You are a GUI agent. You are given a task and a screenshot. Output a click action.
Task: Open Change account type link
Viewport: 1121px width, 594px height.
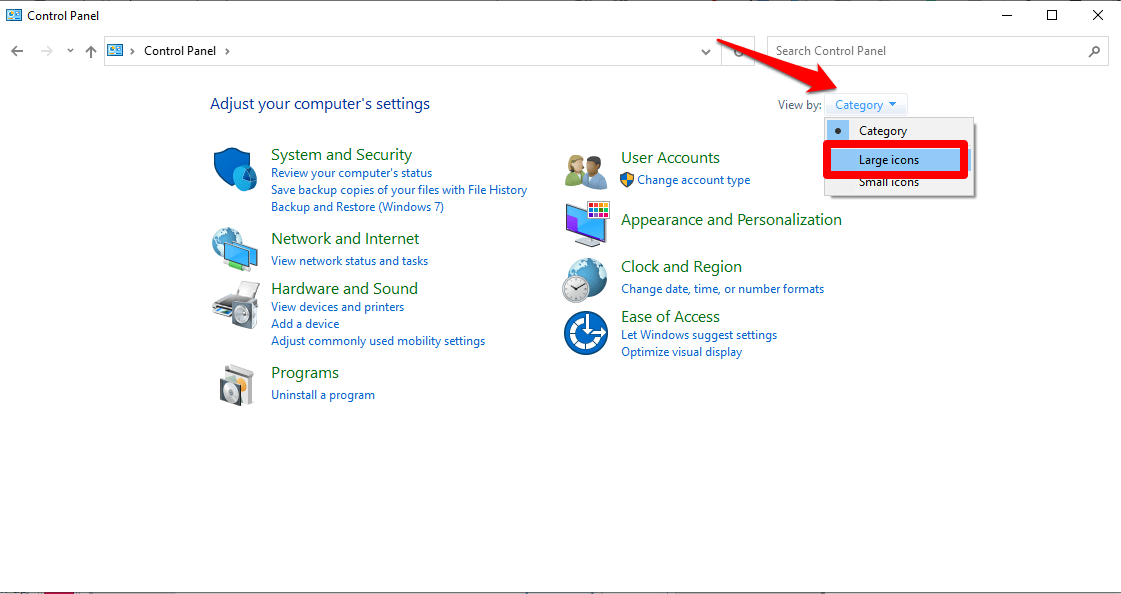[693, 179]
